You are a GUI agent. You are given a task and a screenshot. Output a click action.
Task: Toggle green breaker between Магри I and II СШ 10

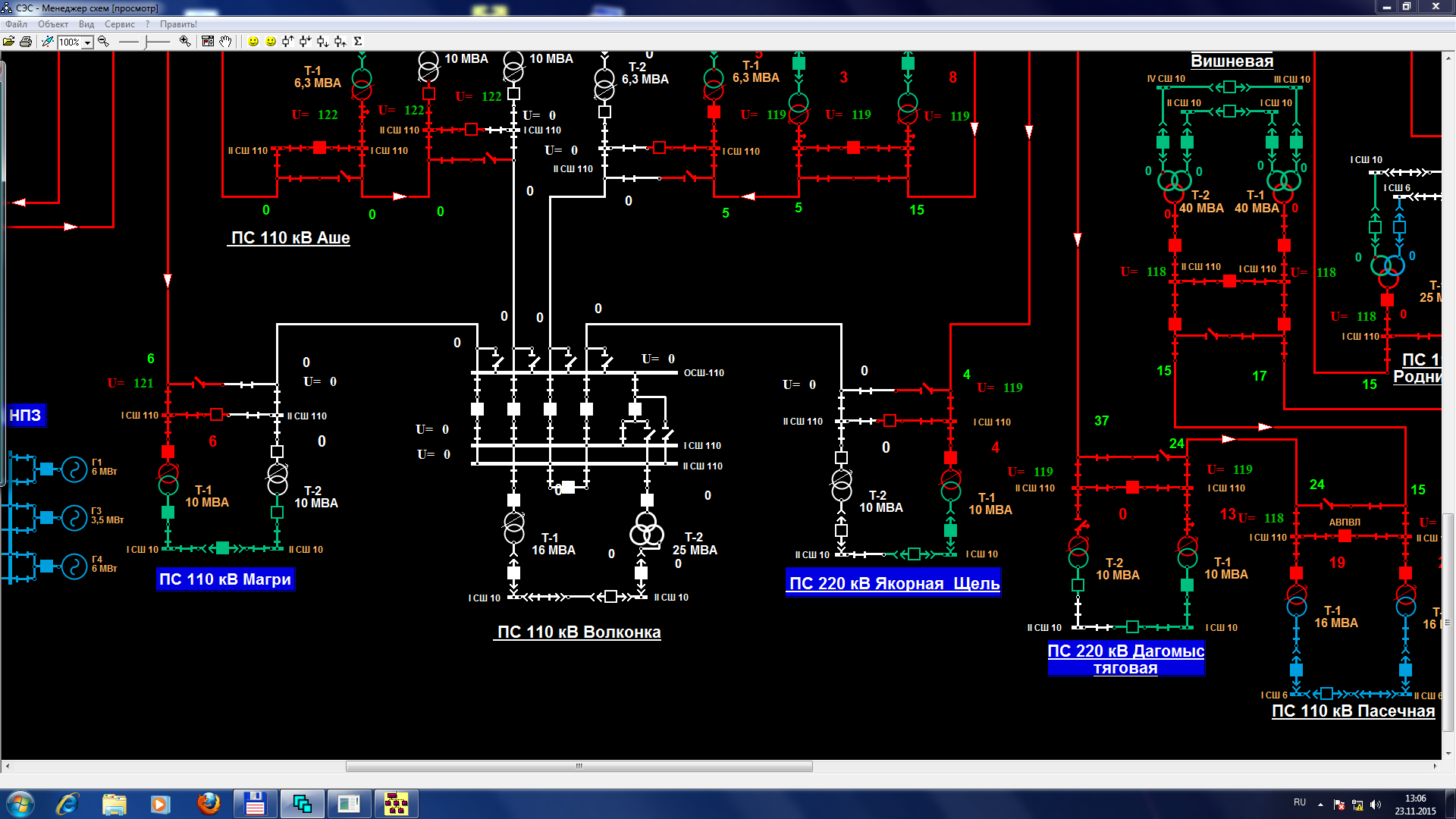pos(222,548)
